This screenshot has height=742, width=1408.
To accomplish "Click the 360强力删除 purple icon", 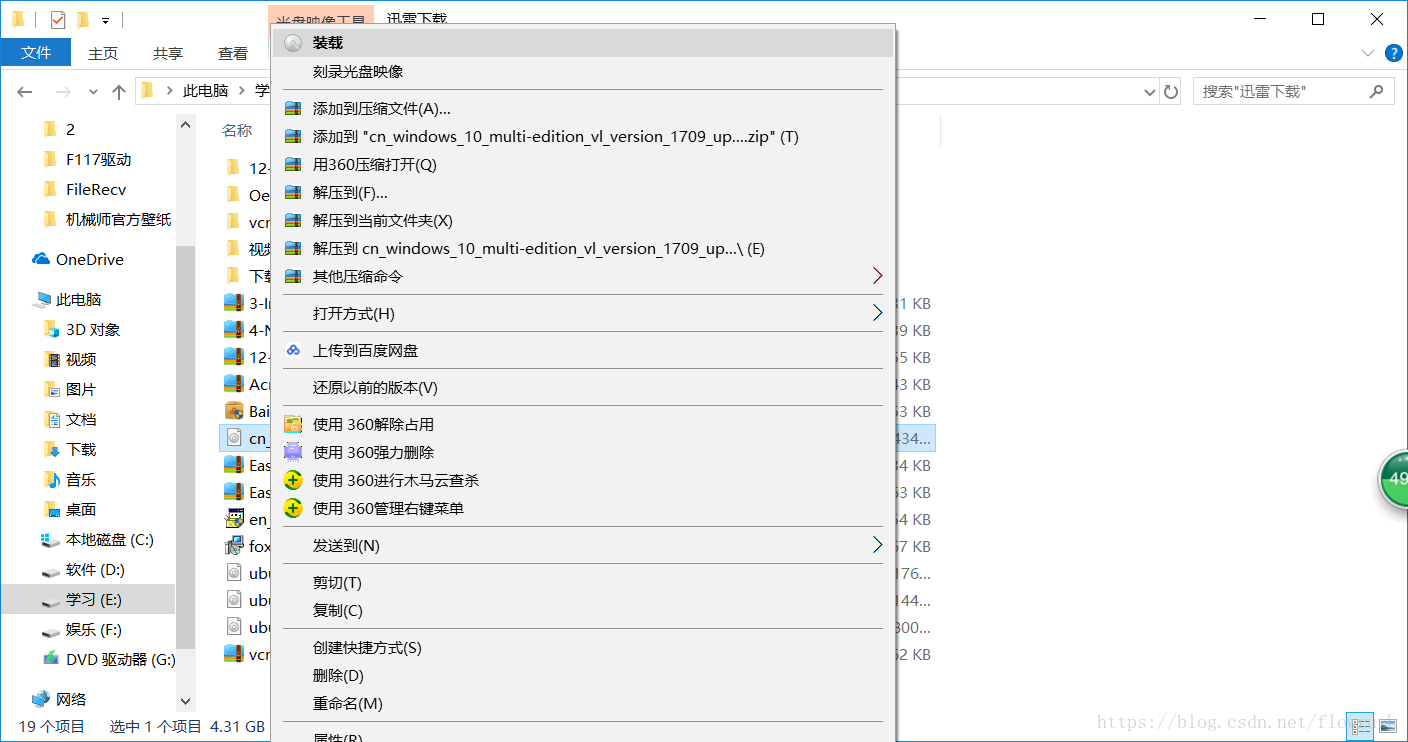I will (293, 453).
